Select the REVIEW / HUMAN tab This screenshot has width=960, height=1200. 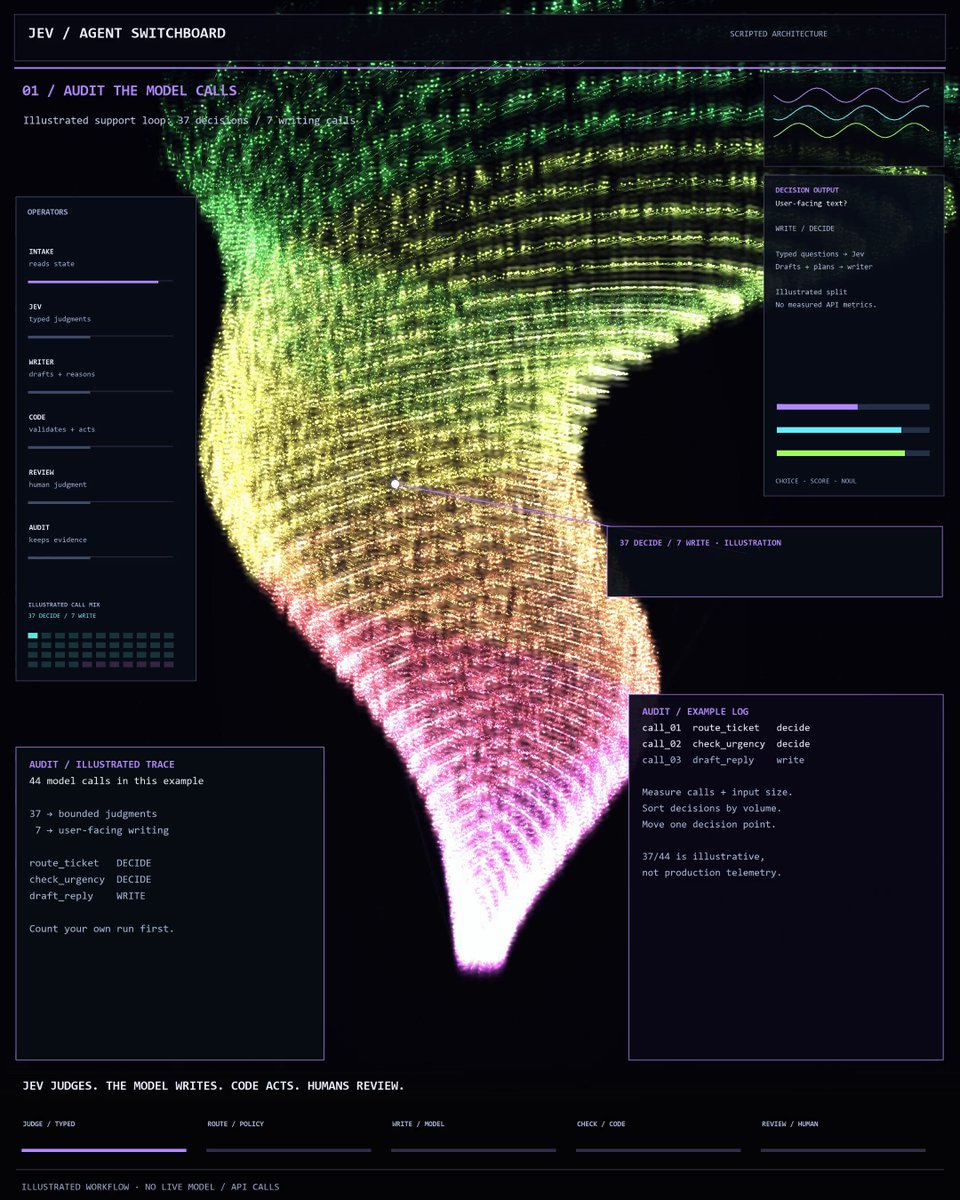pos(843,1135)
